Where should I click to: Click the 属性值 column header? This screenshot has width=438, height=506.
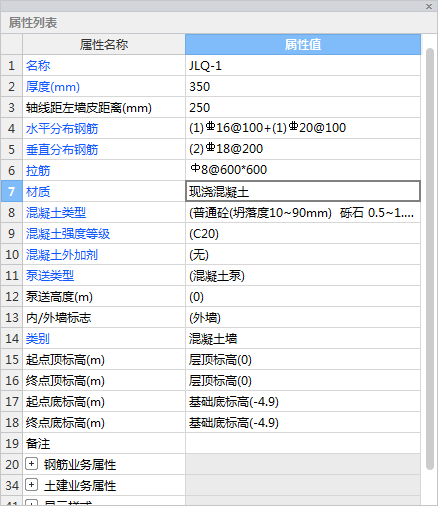(303, 44)
